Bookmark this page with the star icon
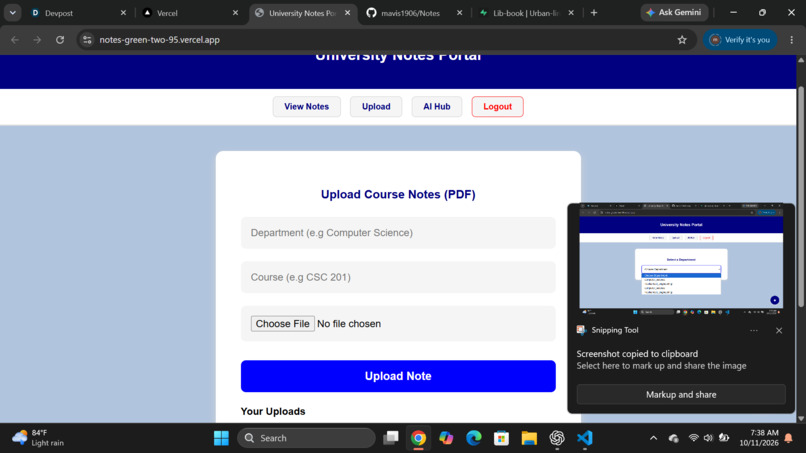The image size is (806, 453). click(682, 40)
